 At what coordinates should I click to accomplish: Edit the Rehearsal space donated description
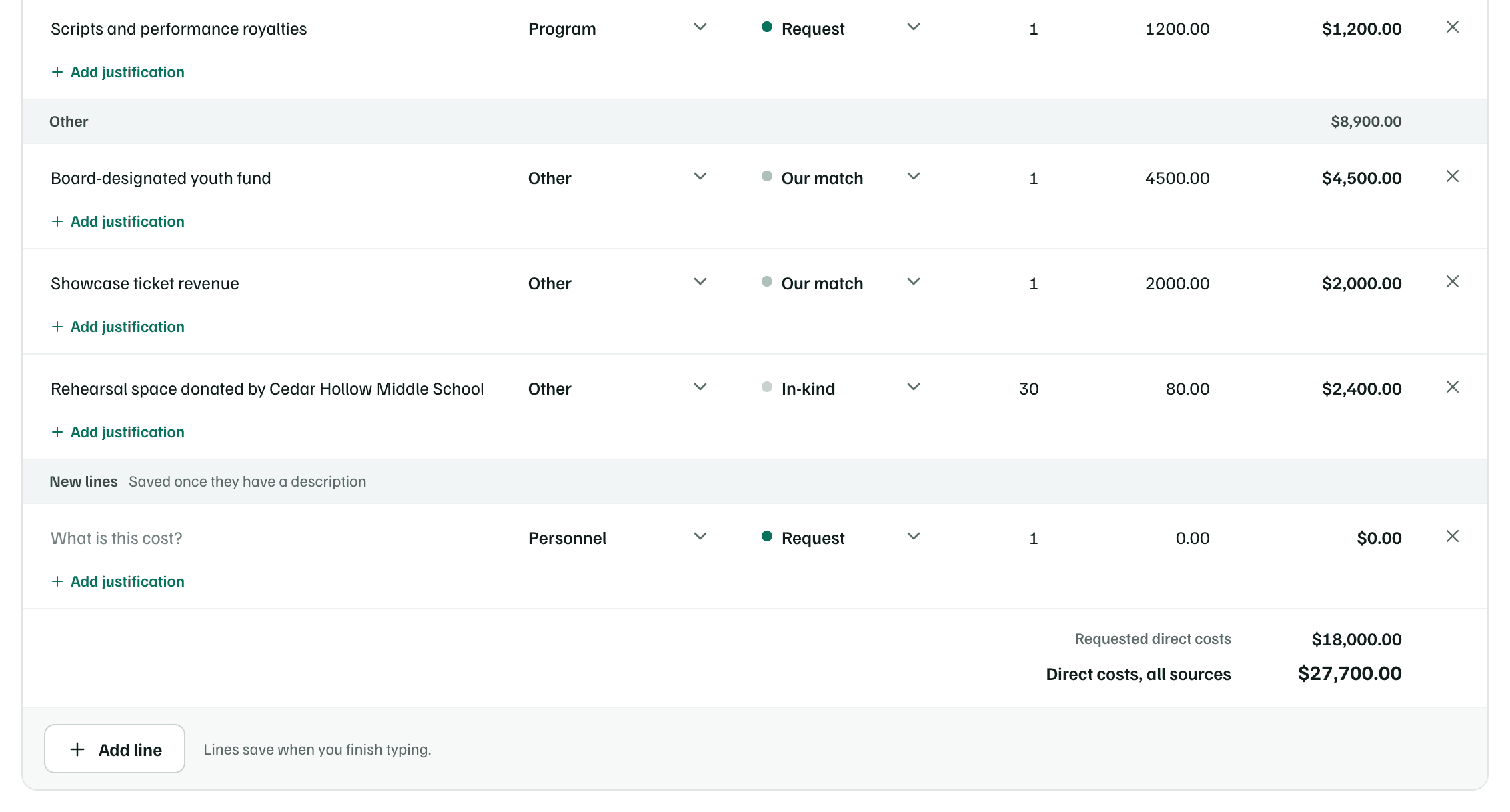[x=267, y=389]
